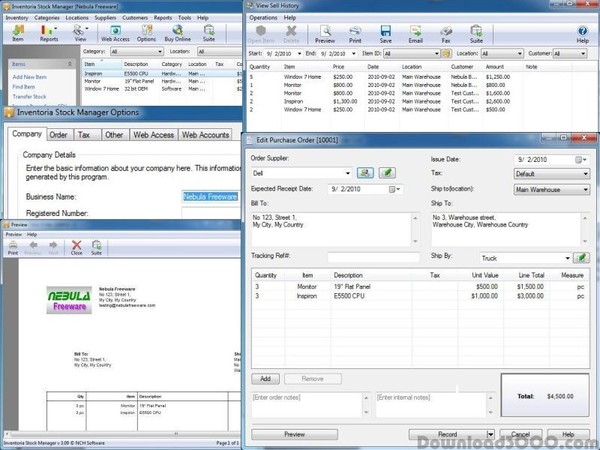Open calendar picker for Issue Date

click(x=581, y=160)
